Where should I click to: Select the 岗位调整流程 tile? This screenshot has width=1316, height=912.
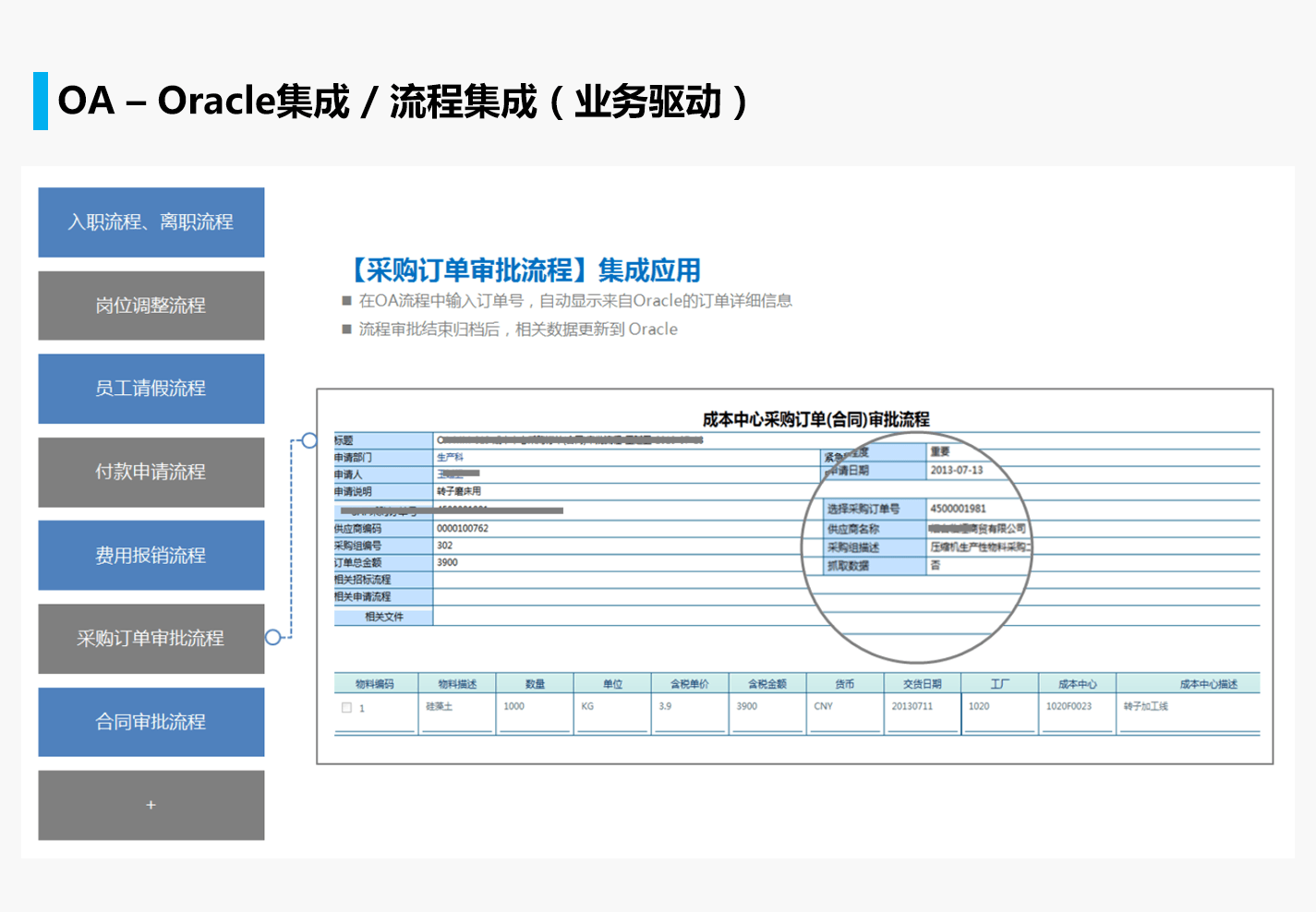[x=151, y=306]
